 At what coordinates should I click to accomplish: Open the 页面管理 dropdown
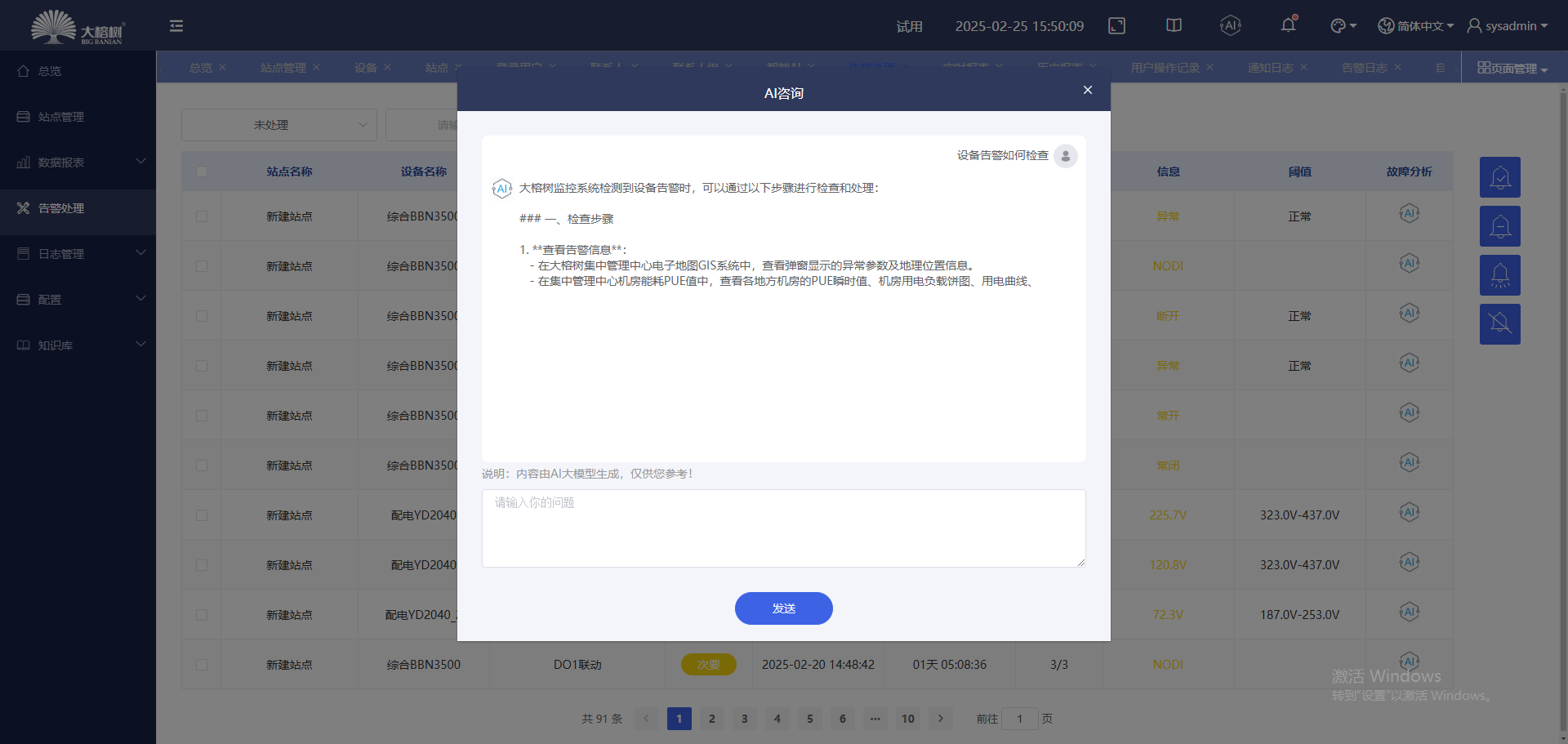[1512, 68]
